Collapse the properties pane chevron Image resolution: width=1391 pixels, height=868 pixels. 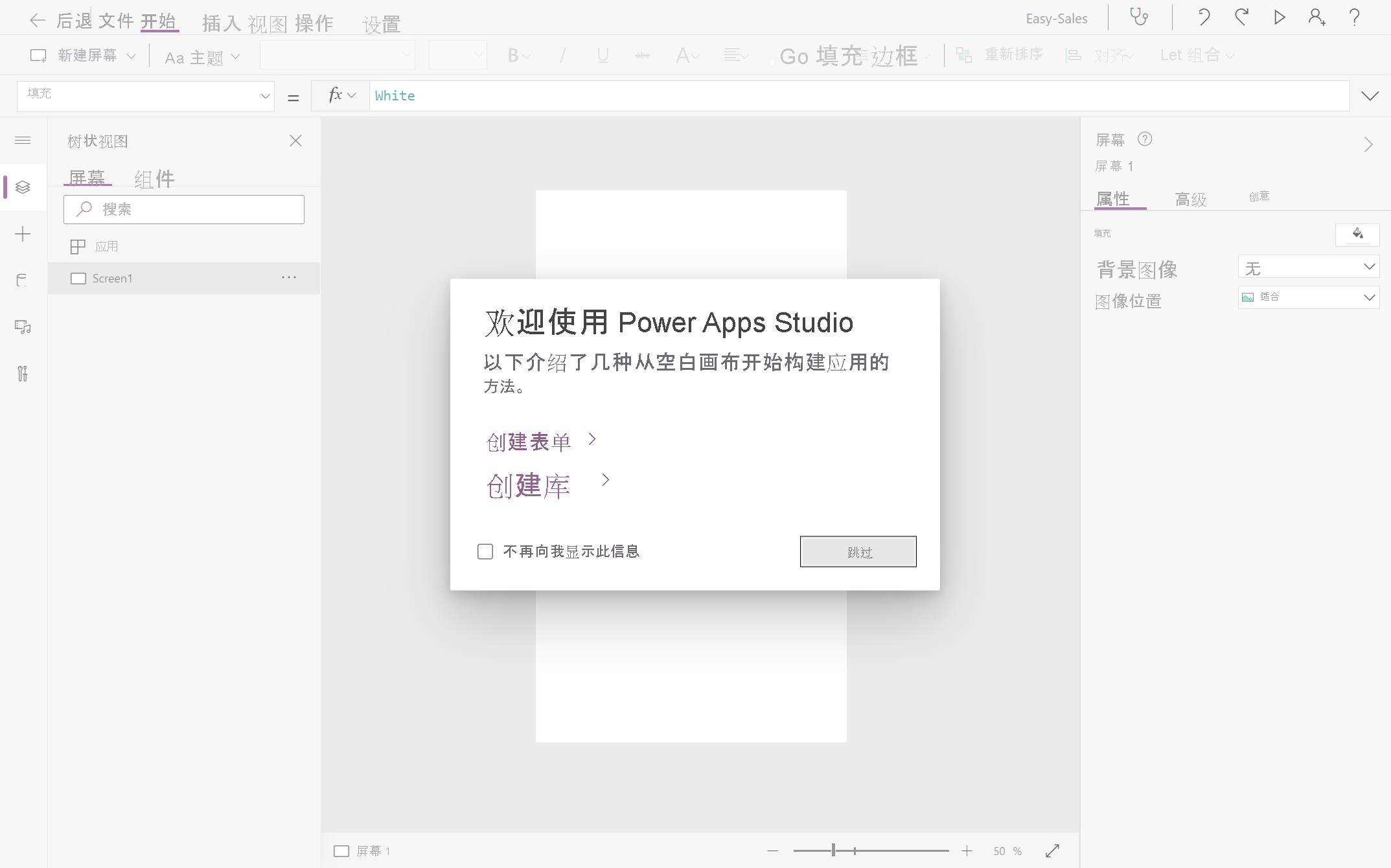click(1368, 144)
